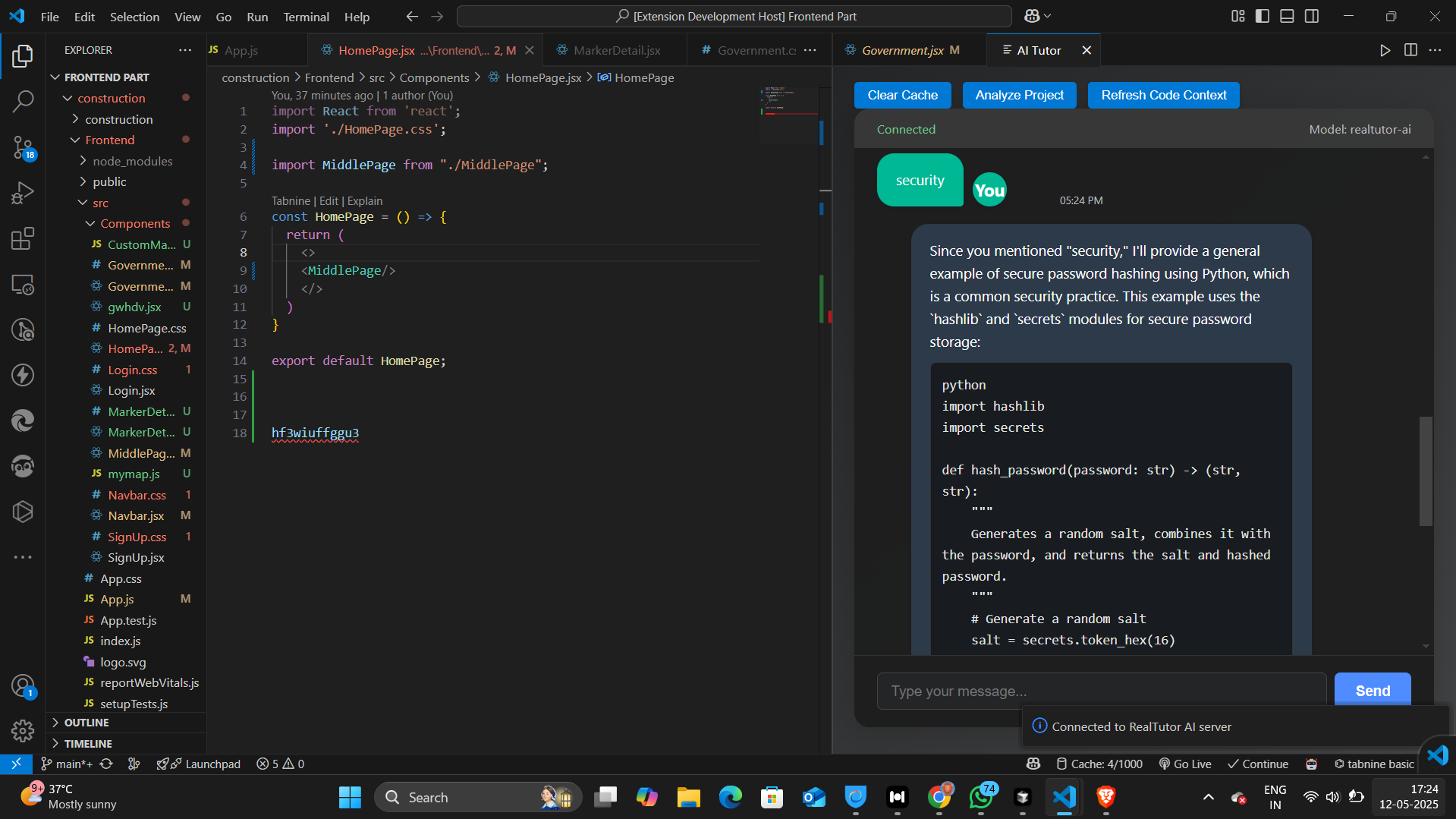This screenshot has width=1456, height=819.
Task: Synchronize changes in the status bar
Action: point(106,764)
